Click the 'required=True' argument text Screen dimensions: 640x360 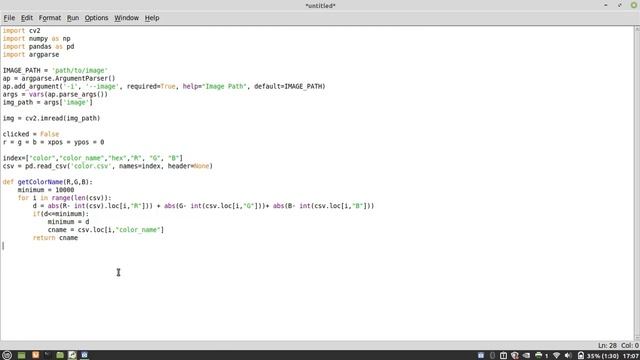click(151, 86)
